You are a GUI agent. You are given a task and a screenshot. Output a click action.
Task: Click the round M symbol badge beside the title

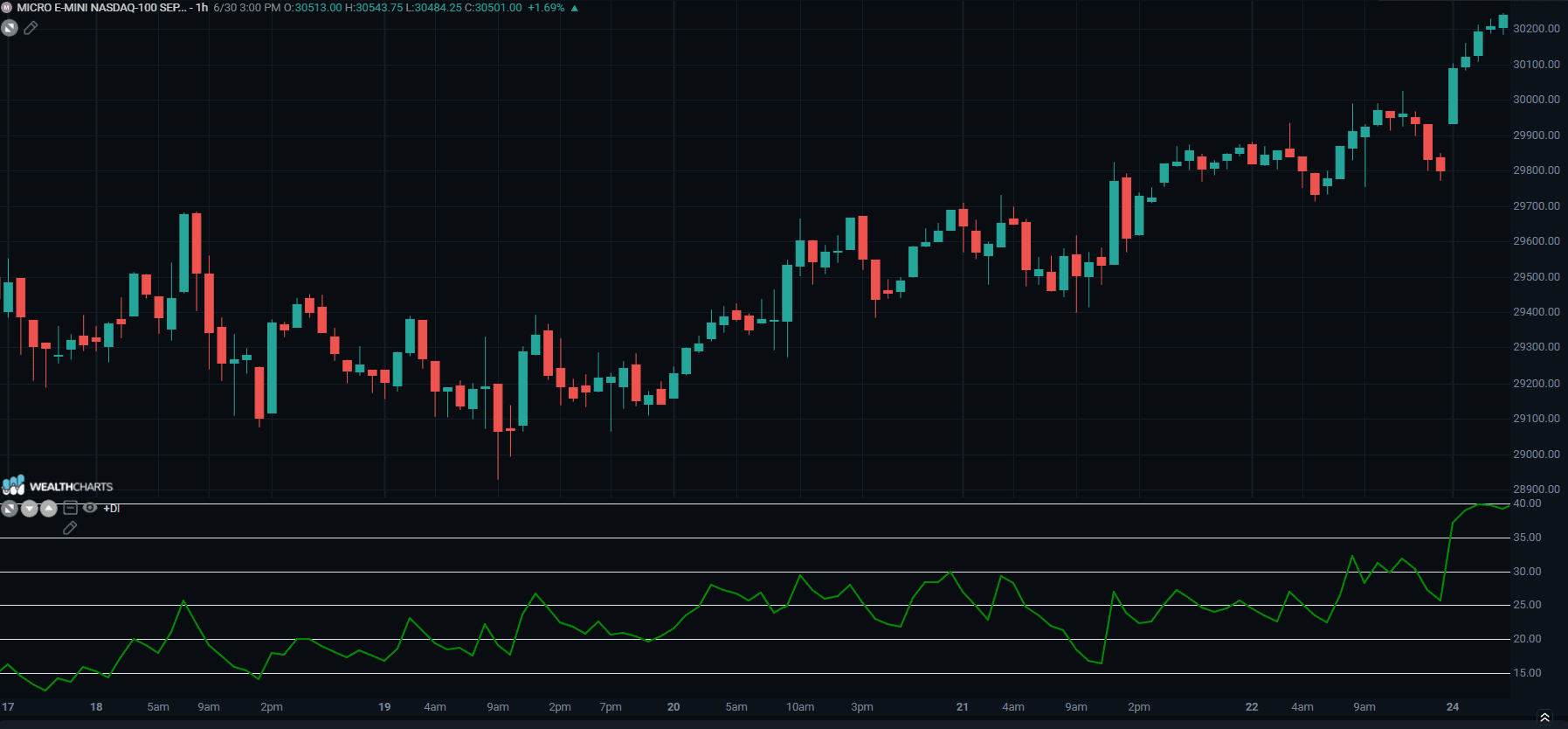(7, 8)
